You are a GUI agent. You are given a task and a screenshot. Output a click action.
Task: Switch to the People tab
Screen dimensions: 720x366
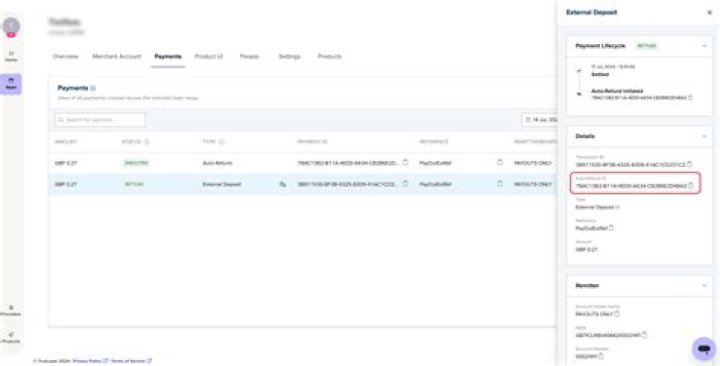[249, 56]
